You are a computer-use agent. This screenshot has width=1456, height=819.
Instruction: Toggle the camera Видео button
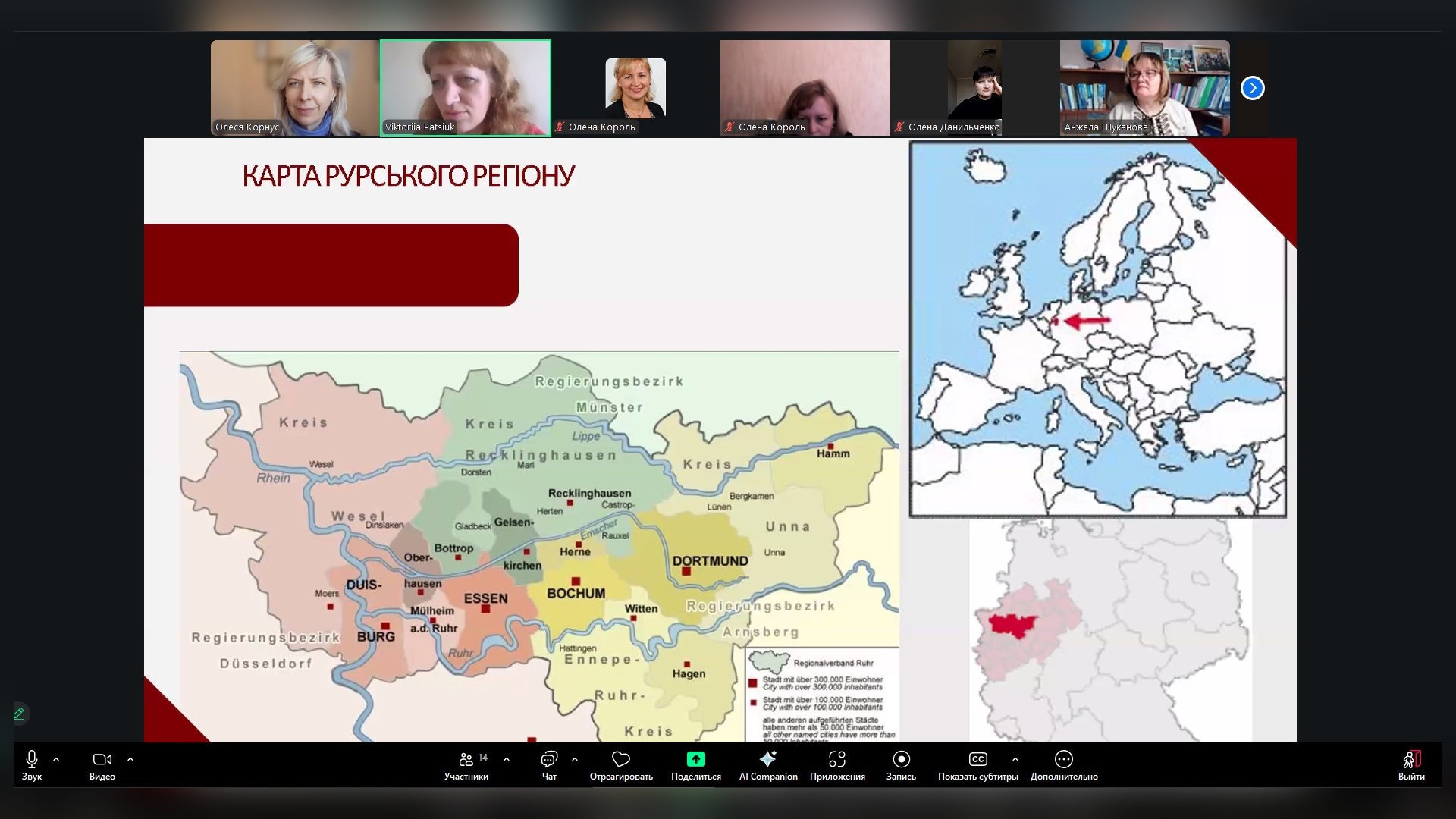coord(102,761)
